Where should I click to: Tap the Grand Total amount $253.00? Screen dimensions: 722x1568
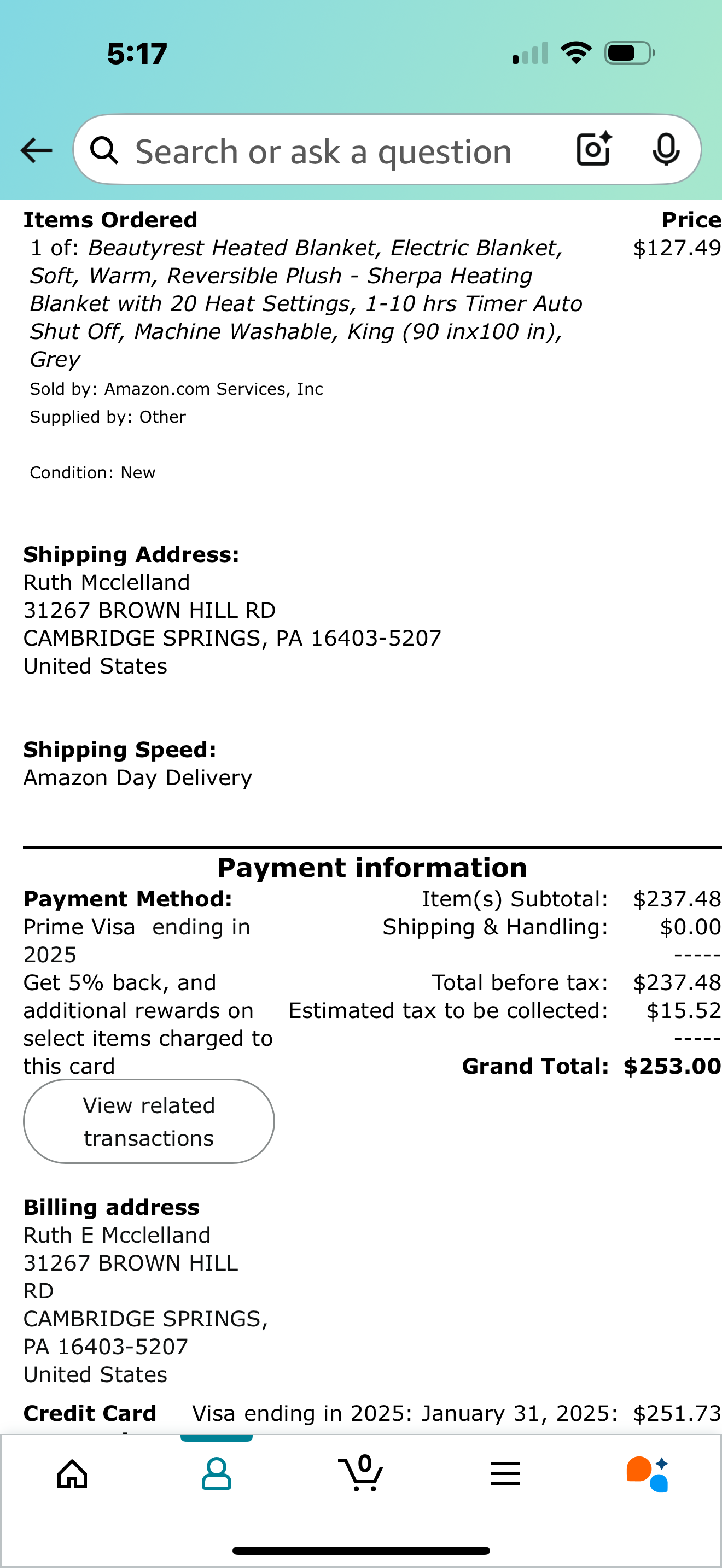click(x=672, y=1066)
